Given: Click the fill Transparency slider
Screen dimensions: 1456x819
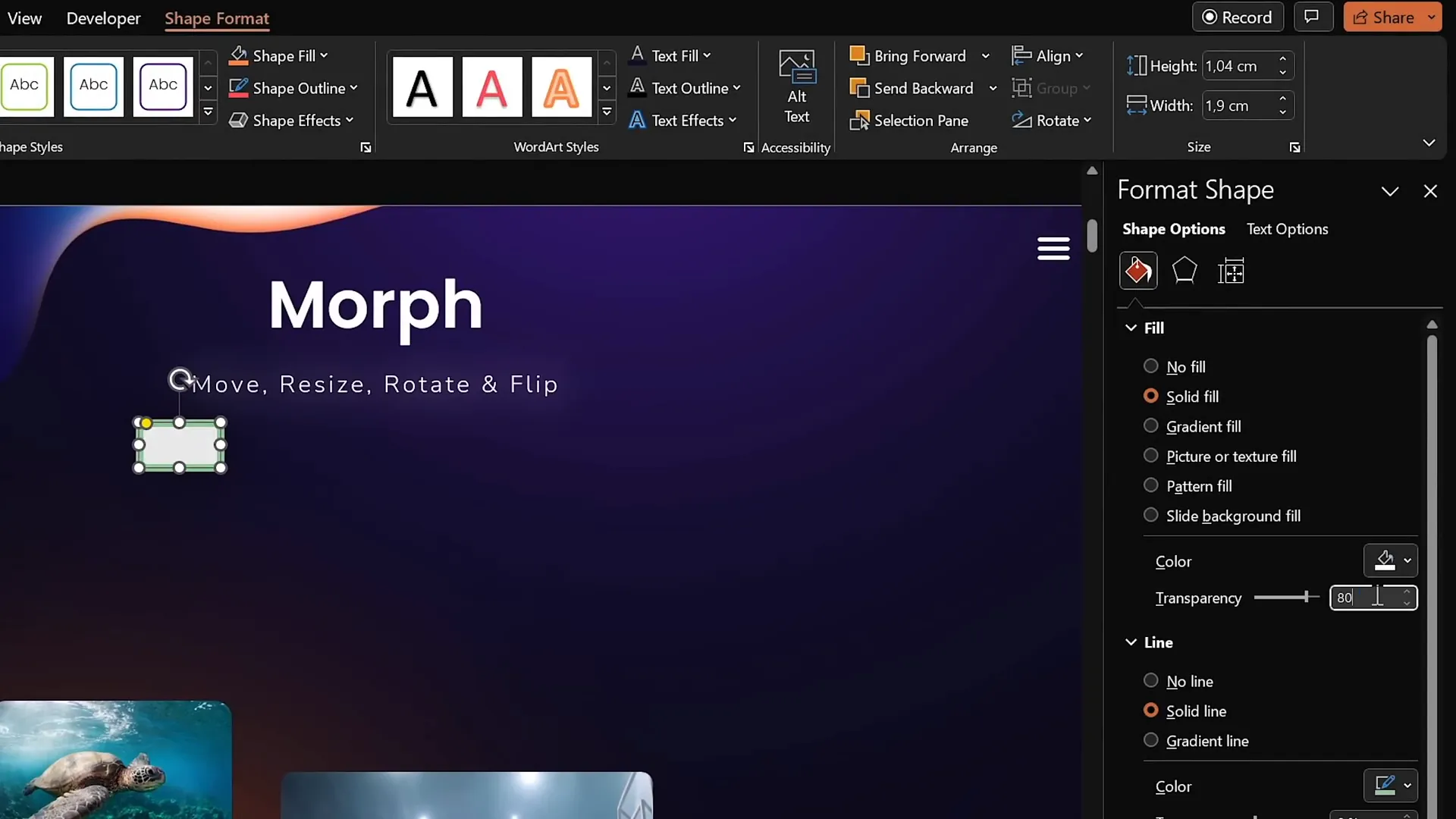Looking at the screenshot, I should (x=1286, y=598).
